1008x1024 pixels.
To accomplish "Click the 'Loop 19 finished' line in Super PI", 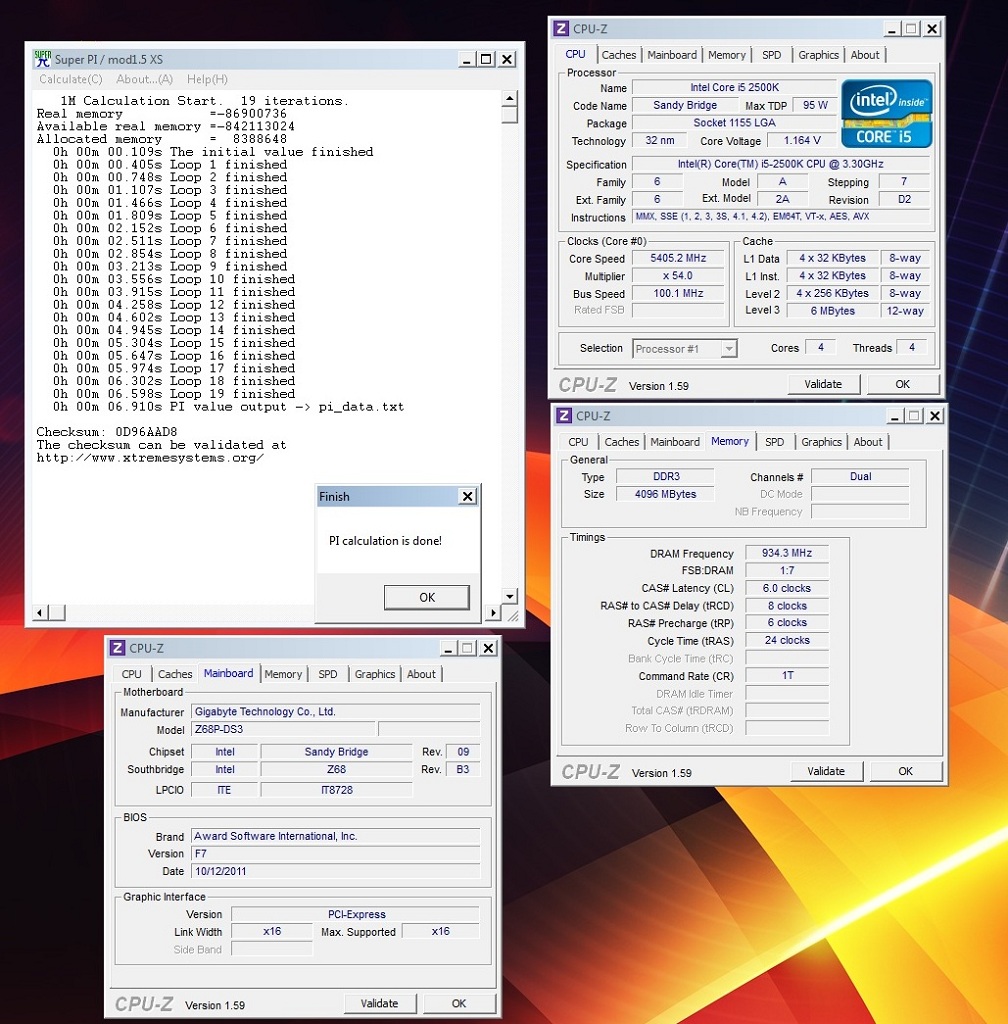I will (x=174, y=394).
